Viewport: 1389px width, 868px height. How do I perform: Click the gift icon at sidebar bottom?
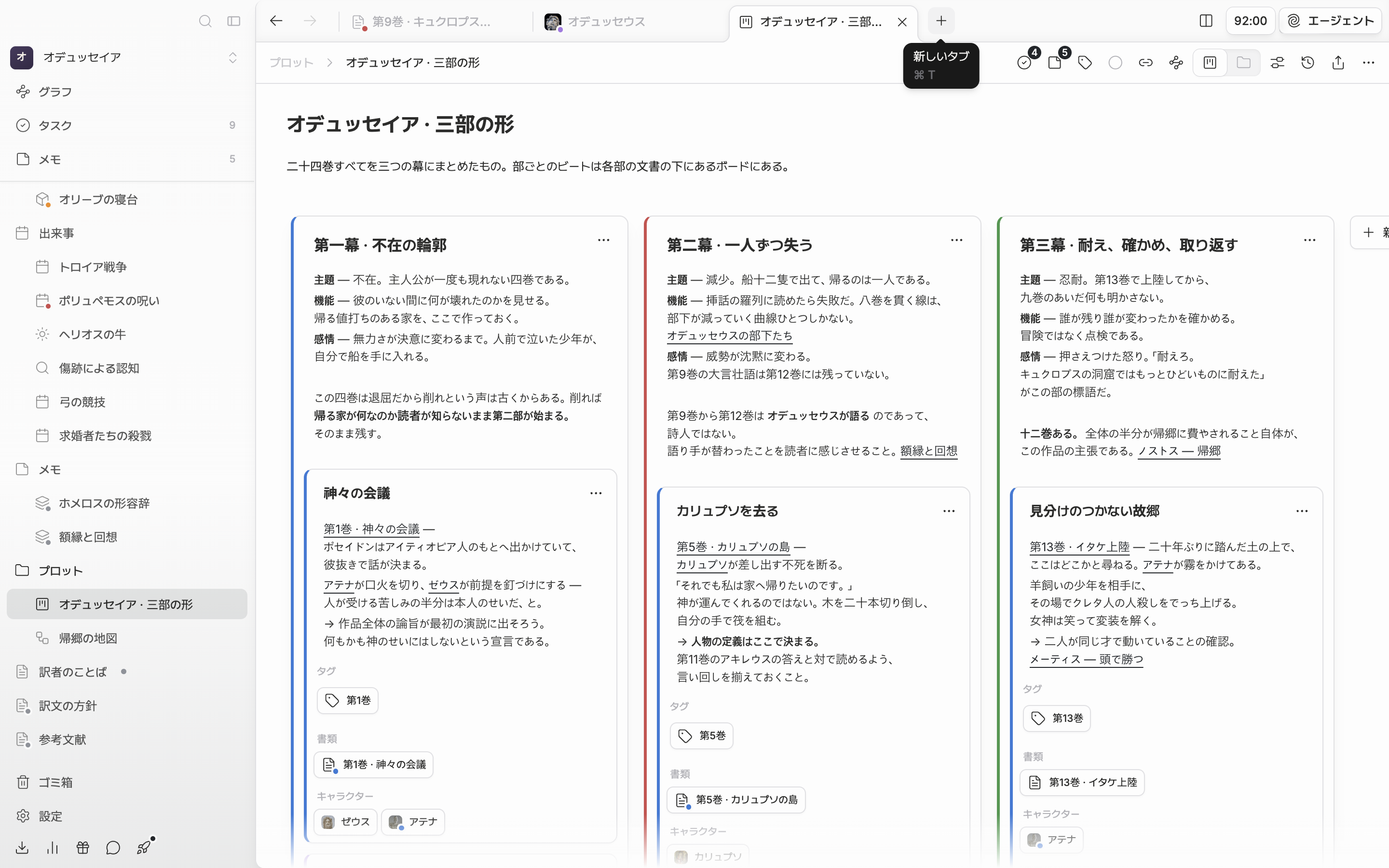[x=82, y=847]
